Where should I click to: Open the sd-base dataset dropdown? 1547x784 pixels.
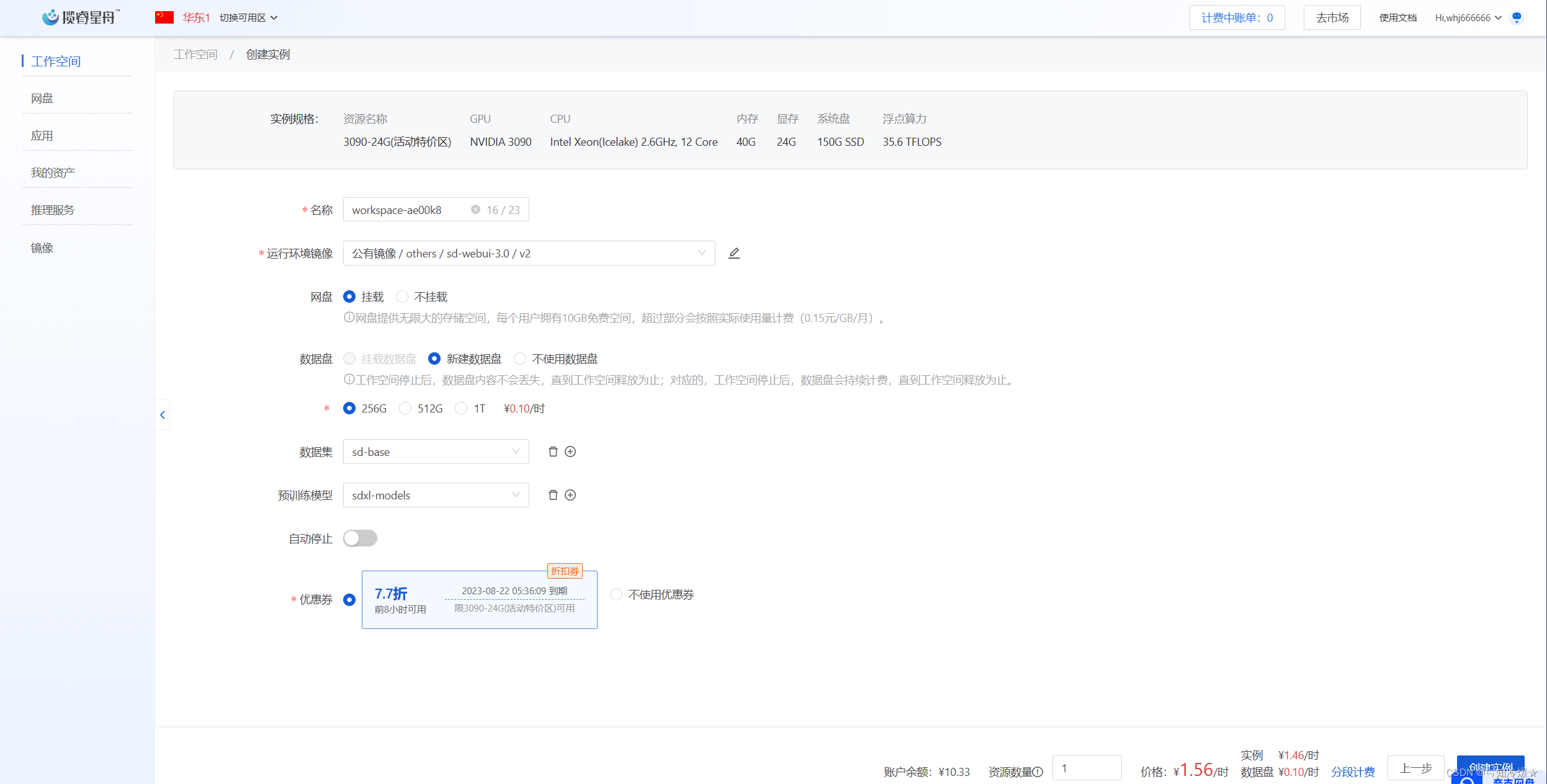[x=436, y=452]
